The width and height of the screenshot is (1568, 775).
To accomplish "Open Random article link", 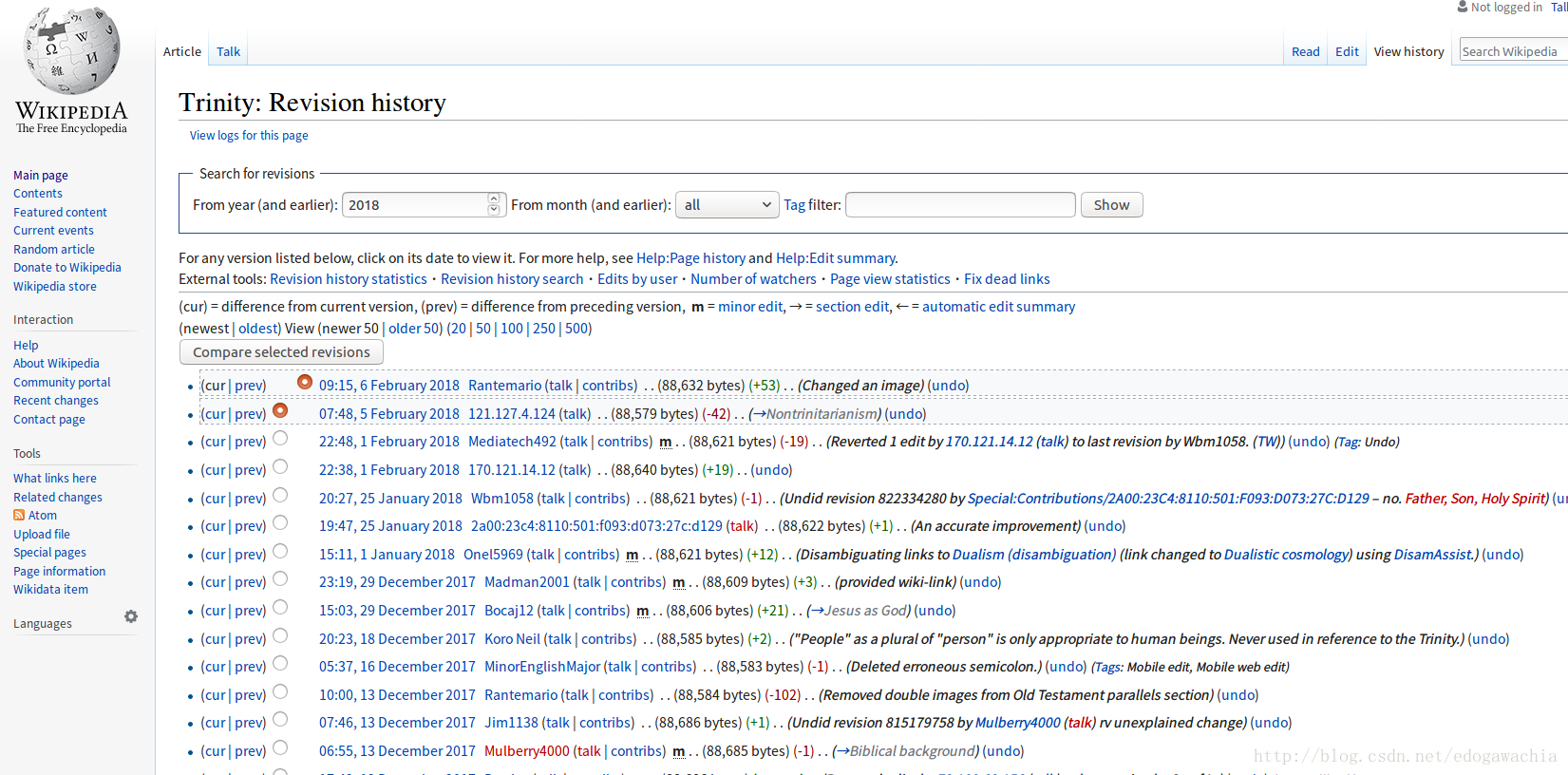I will click(54, 249).
